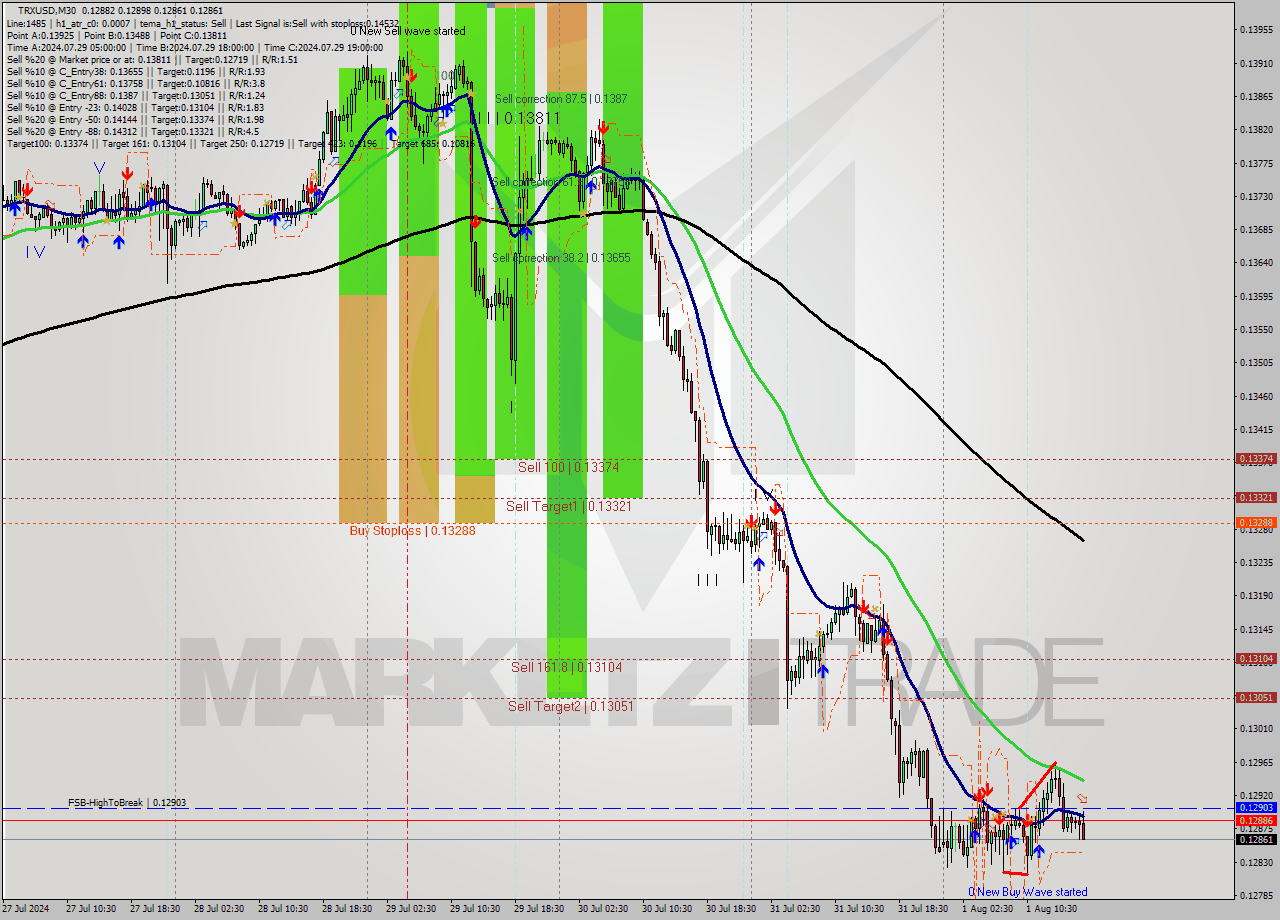Click the black 0.12861 current price tag
Viewport: 1280px width, 920px height.
click(x=1256, y=839)
